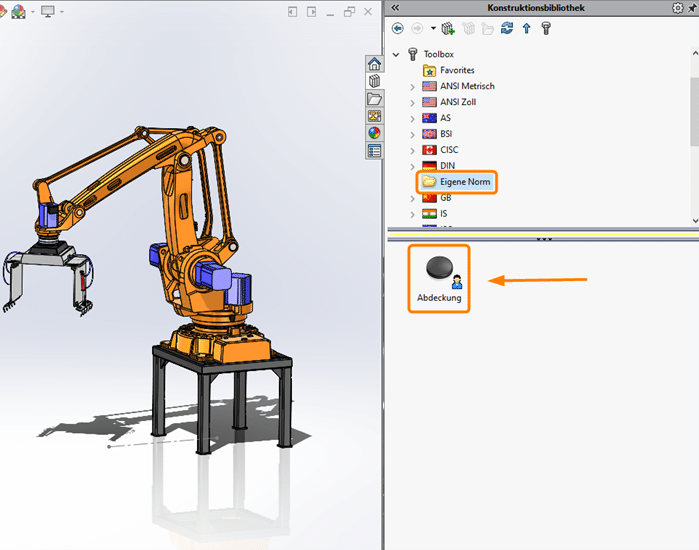Select the Toolbox root entry
This screenshot has width=699, height=550.
[439, 54]
